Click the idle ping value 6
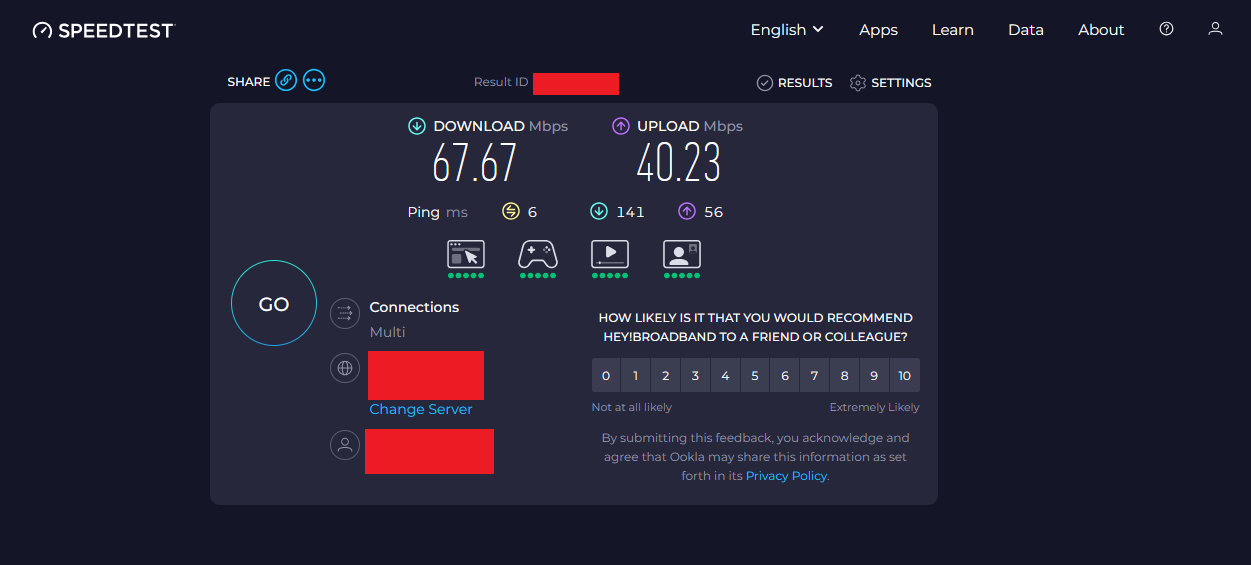 [x=533, y=212]
